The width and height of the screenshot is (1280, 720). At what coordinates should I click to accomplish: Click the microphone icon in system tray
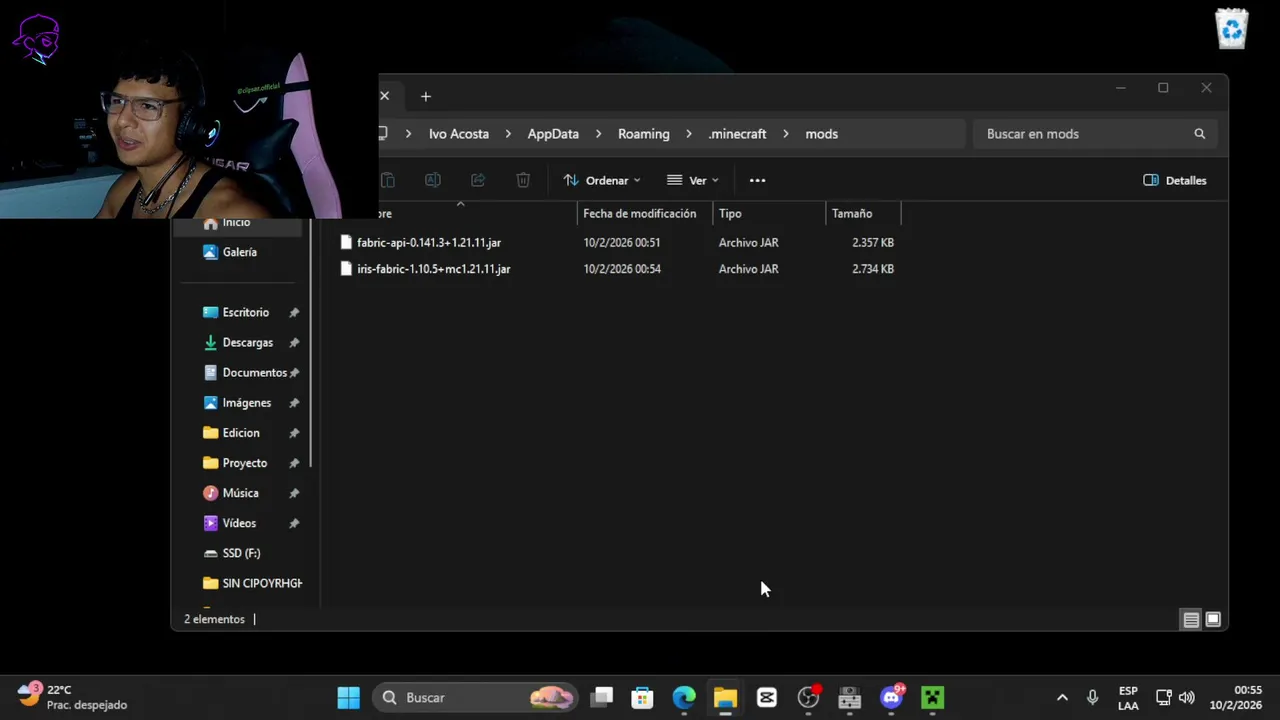[x=1092, y=697]
